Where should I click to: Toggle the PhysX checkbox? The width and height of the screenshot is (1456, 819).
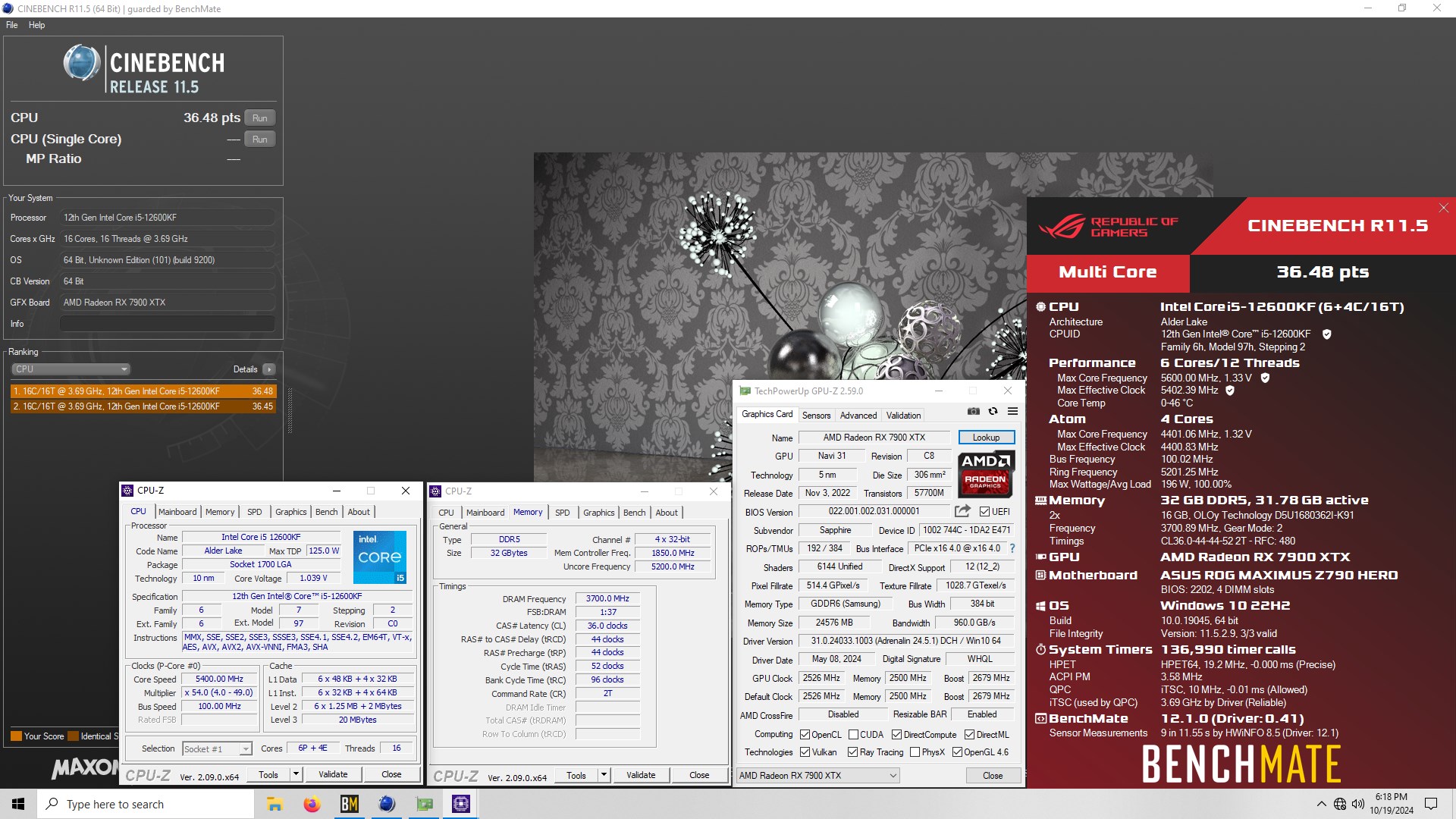[915, 752]
